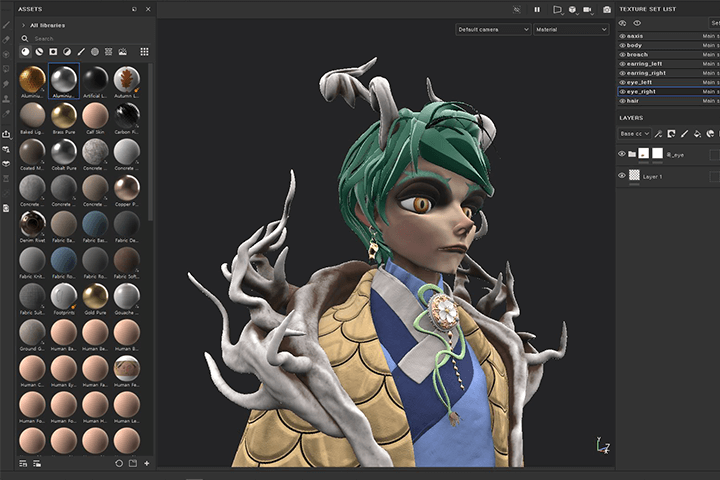Add a paint layer with brush icon

click(x=684, y=134)
